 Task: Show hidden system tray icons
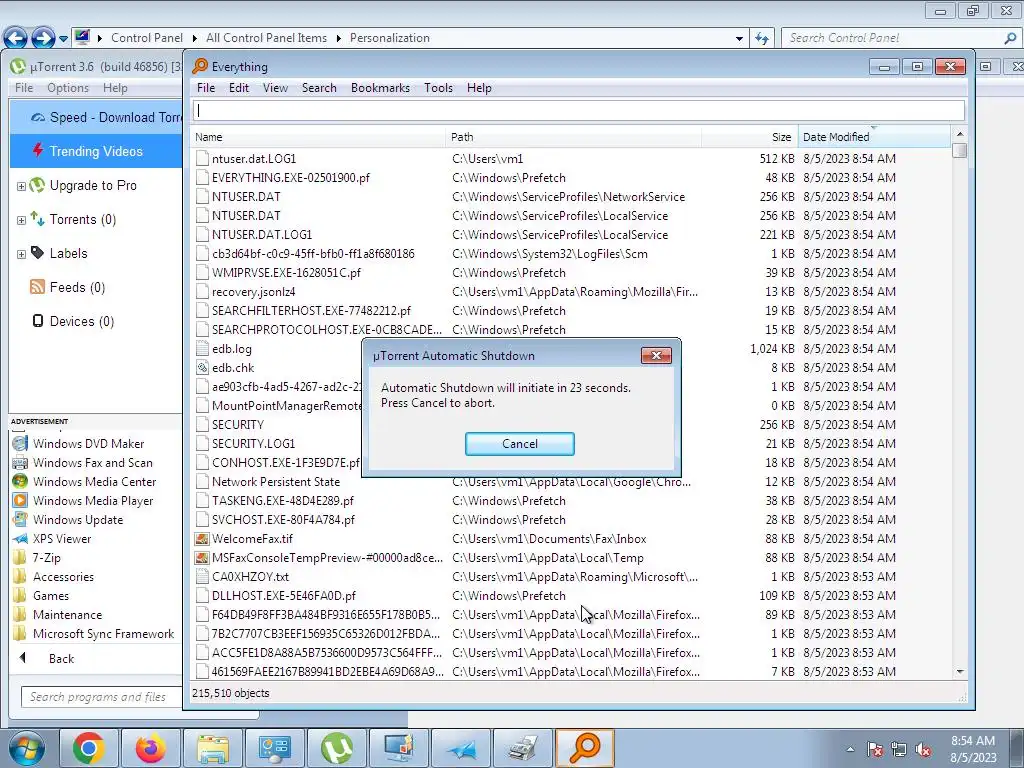click(850, 749)
